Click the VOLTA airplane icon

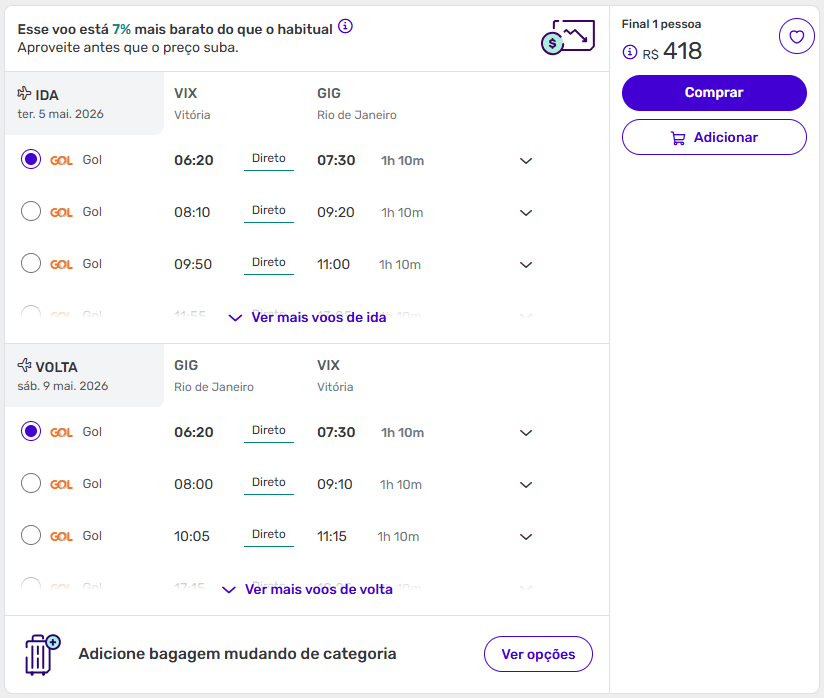[25, 366]
